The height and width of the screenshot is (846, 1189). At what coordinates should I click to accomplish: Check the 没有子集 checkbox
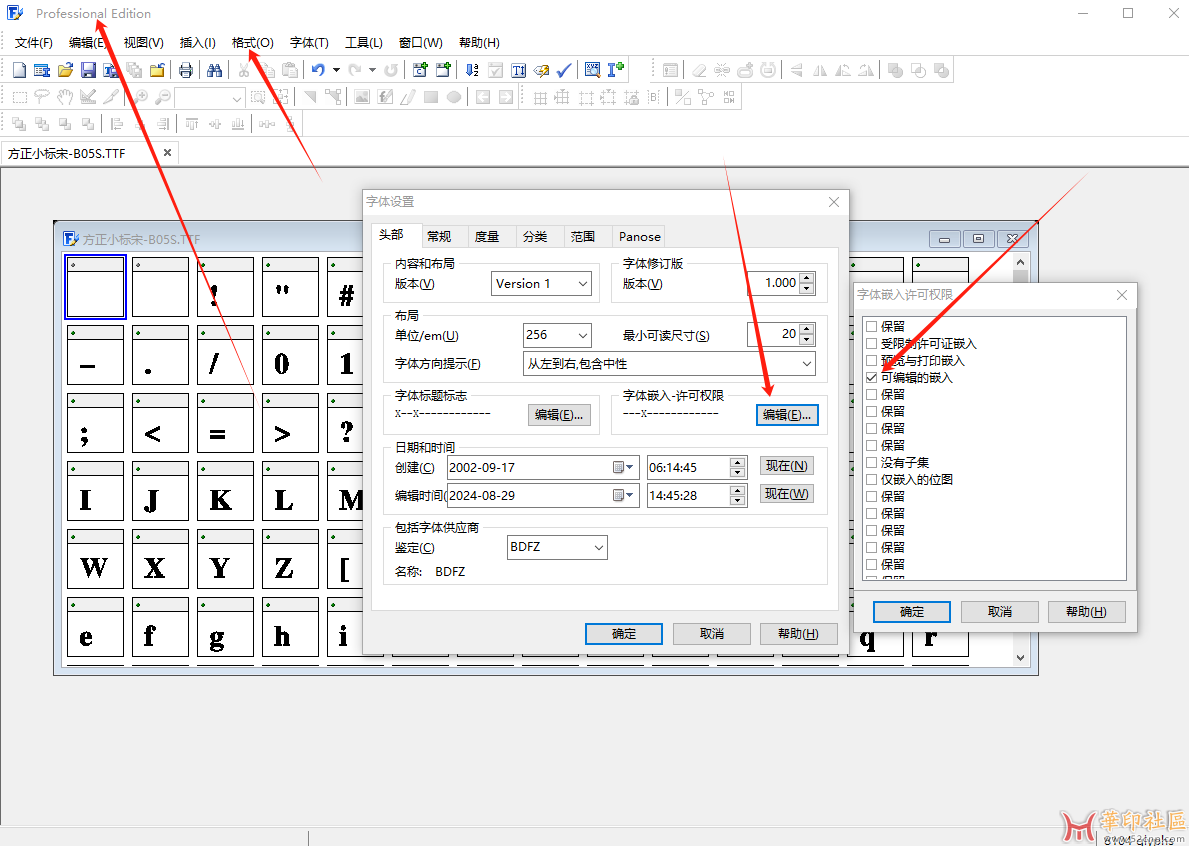[x=871, y=462]
